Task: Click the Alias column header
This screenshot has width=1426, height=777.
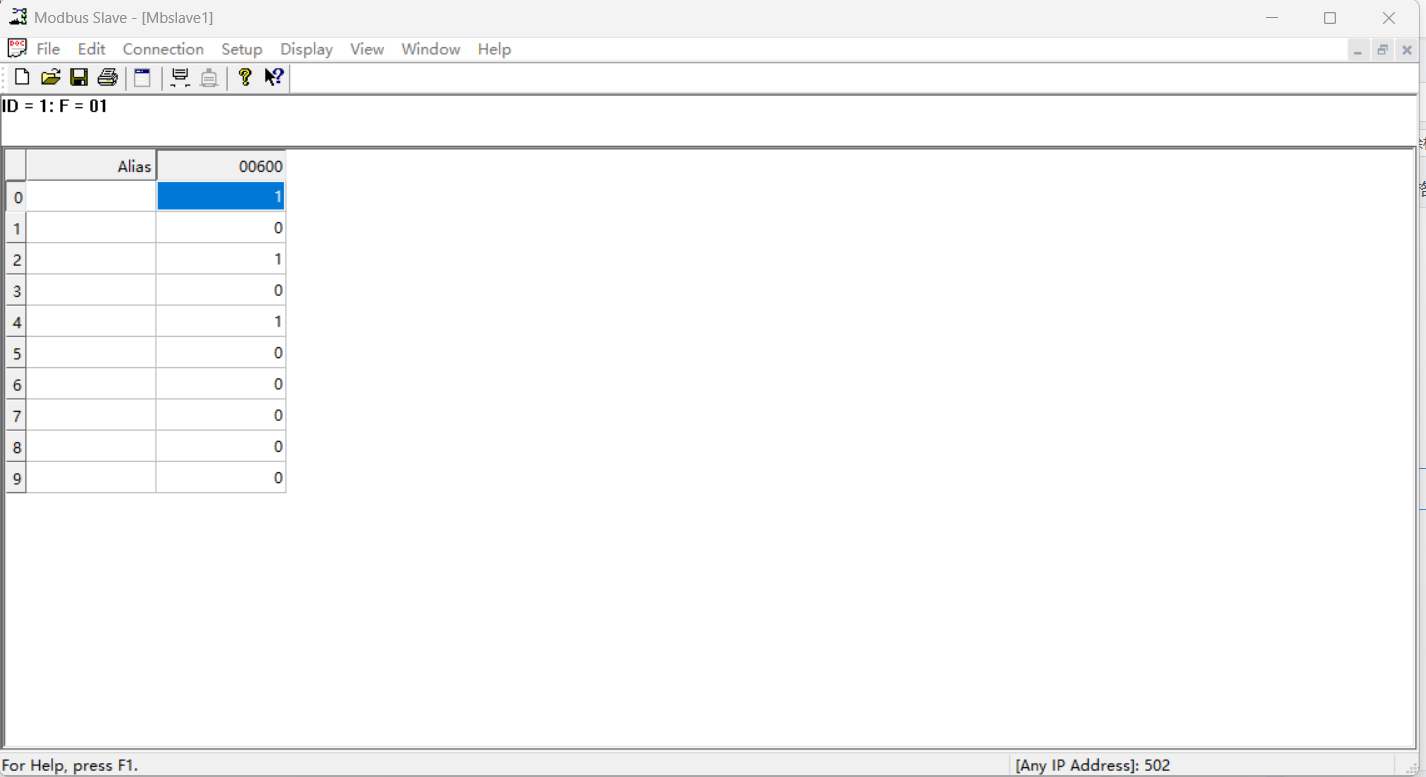Action: (91, 166)
